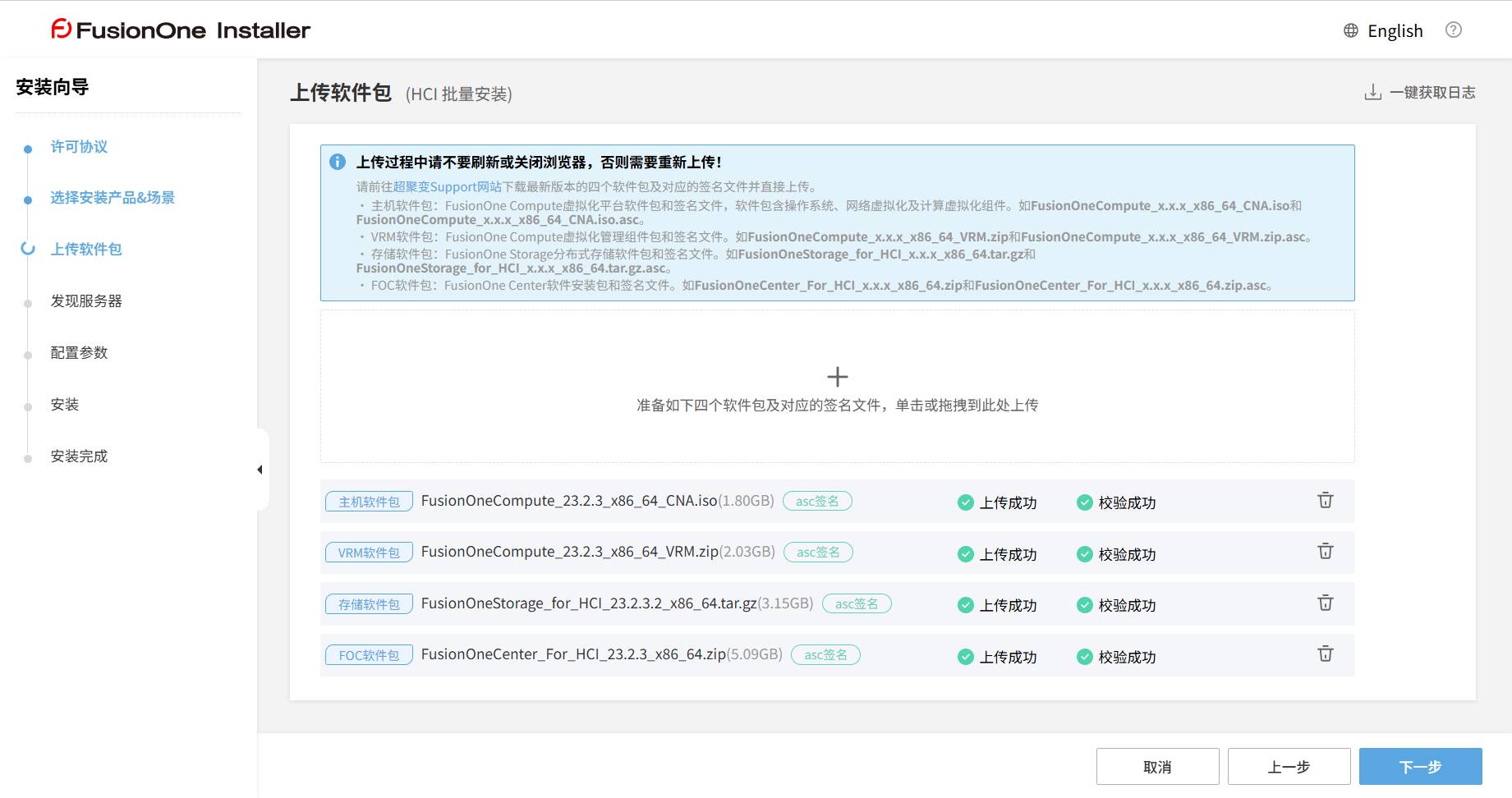Click verify success icon for FusionOneStorage row
The width and height of the screenshot is (1512, 798).
click(x=1085, y=605)
